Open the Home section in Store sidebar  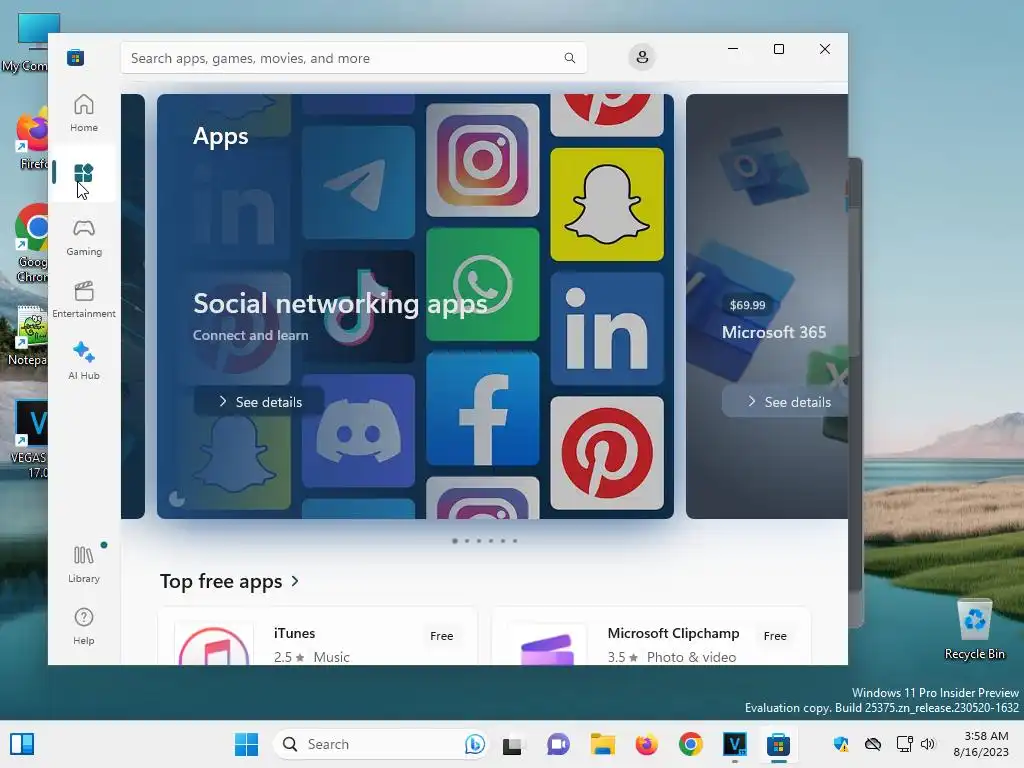click(x=84, y=114)
